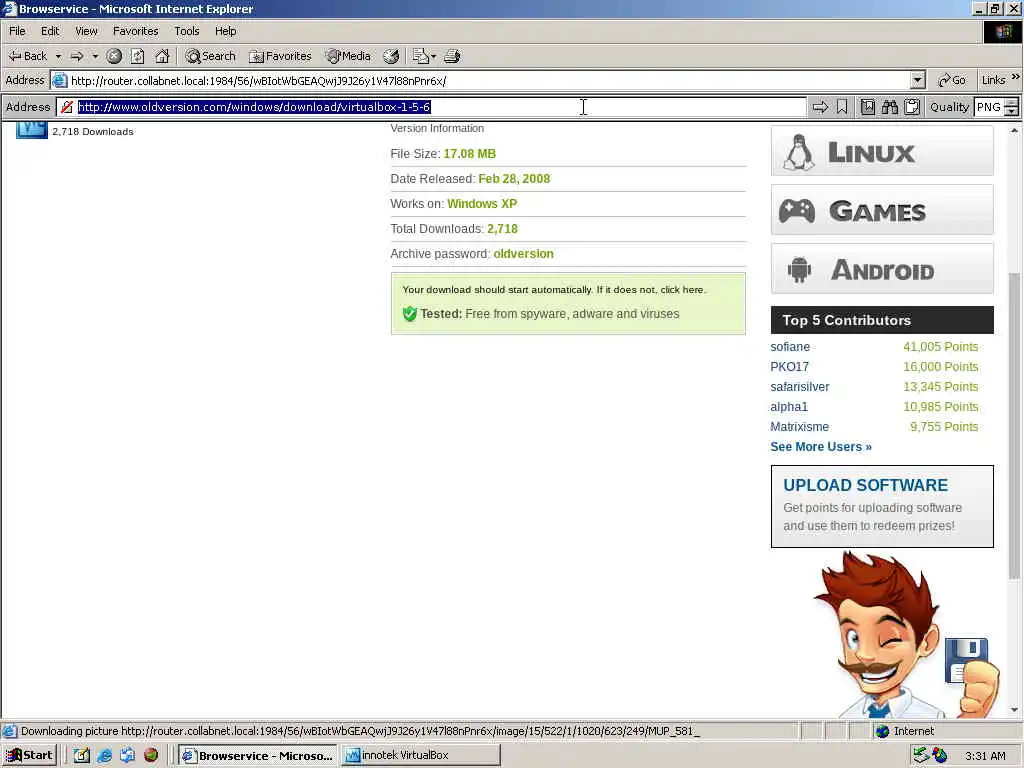Click the Print toolbar icon
This screenshot has height=768, width=1024.
coord(452,56)
